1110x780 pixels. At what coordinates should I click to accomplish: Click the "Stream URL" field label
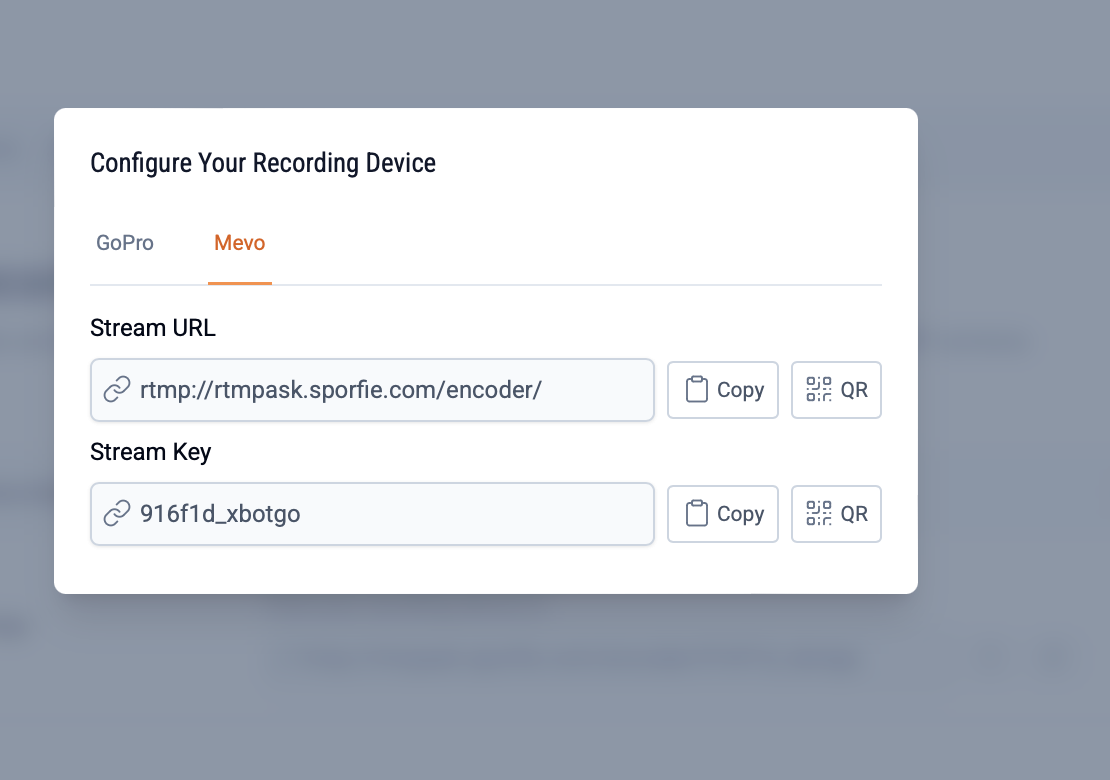coord(153,328)
